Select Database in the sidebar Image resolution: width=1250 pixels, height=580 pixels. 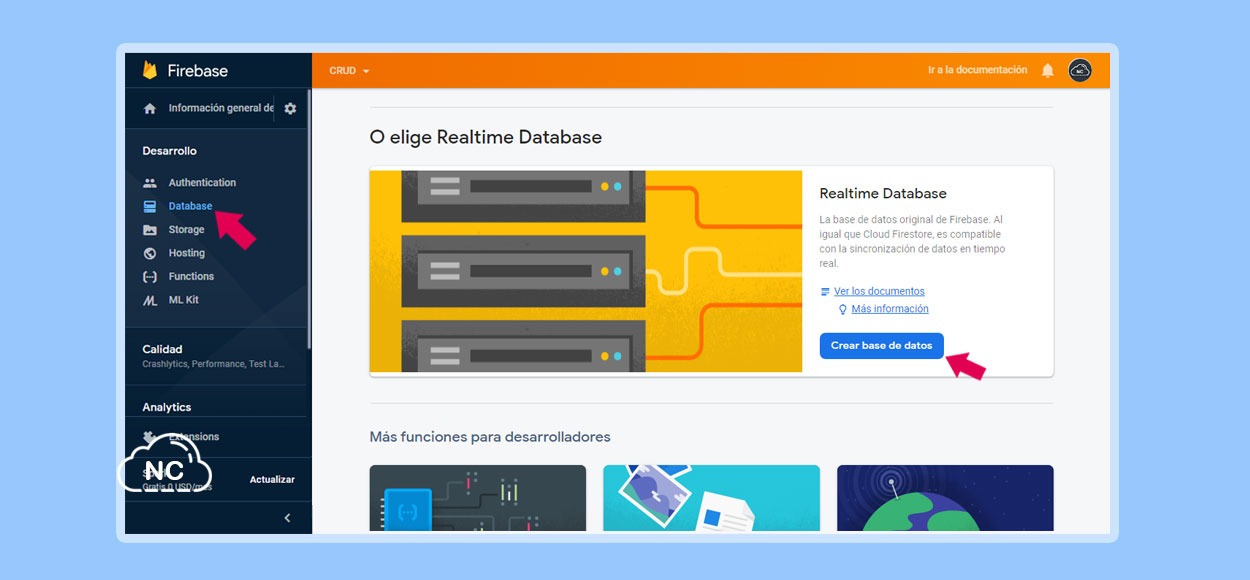coord(190,206)
